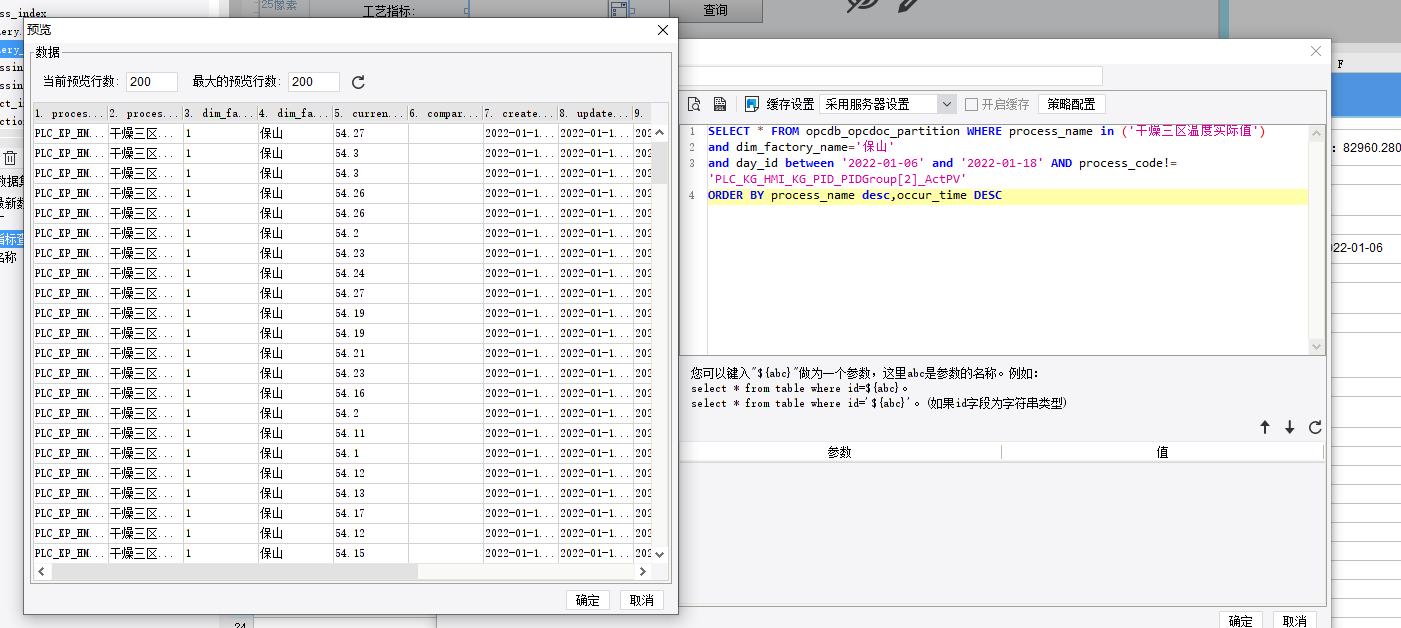The height and width of the screenshot is (628, 1401).
Task: Select column header '2. proces...'
Action: pos(145,114)
